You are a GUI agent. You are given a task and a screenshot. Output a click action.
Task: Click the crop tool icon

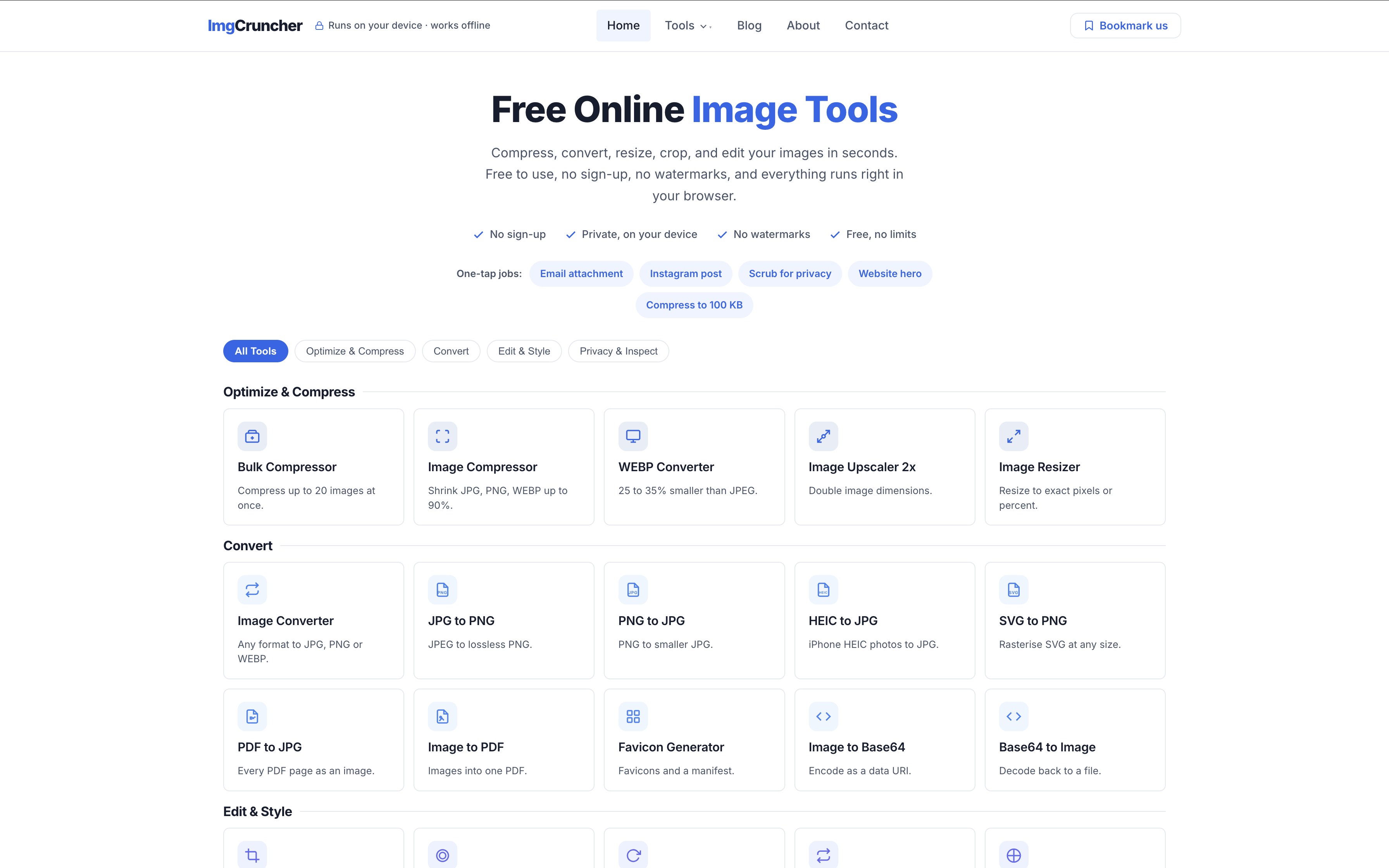click(x=252, y=855)
